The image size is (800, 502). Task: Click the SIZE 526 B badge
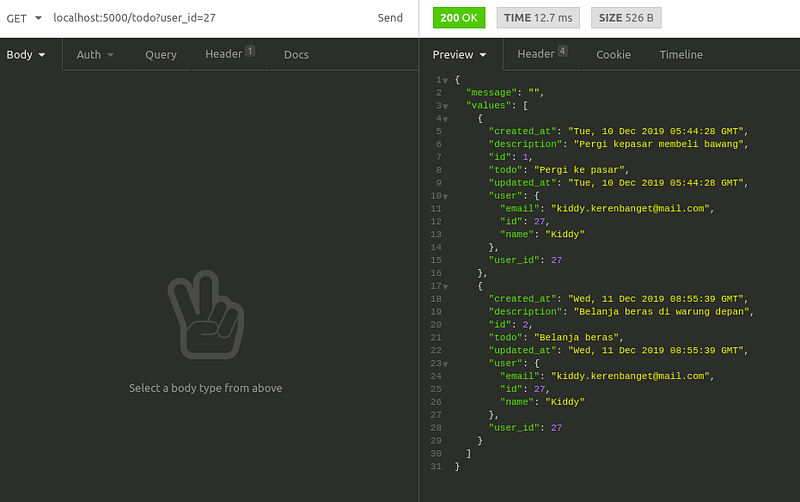click(x=626, y=18)
